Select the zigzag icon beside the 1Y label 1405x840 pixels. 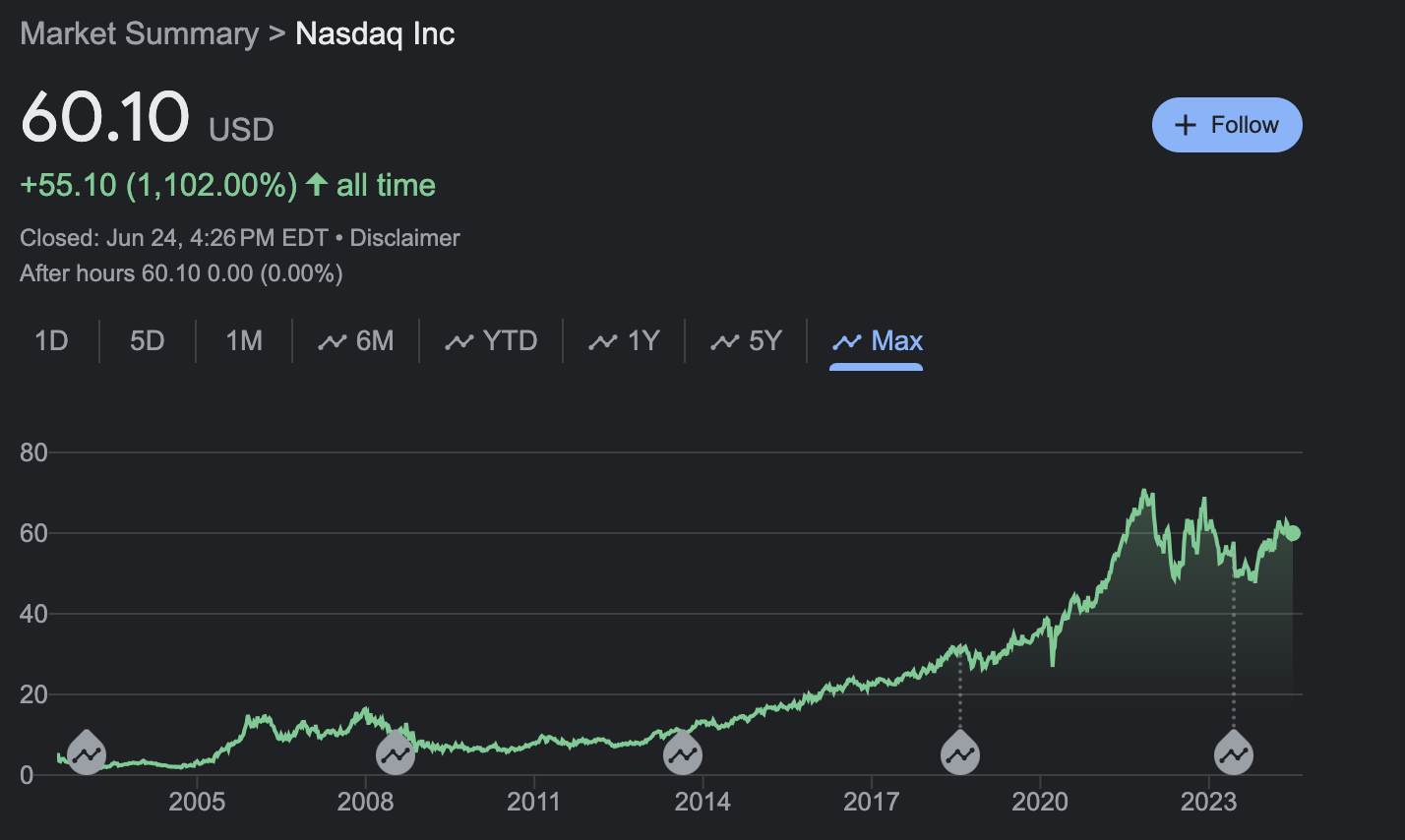click(604, 340)
